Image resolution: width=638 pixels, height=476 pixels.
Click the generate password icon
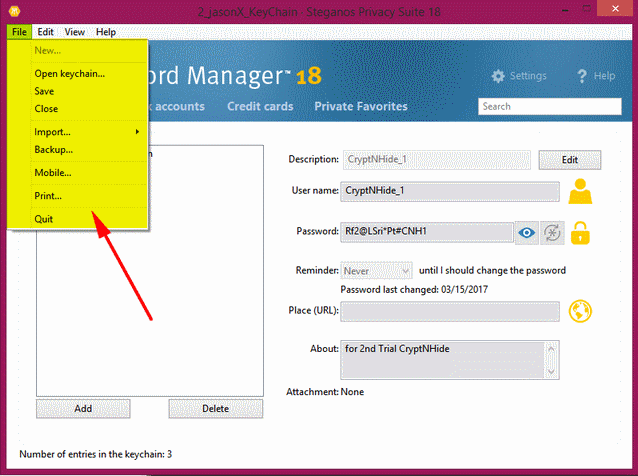tap(552, 233)
